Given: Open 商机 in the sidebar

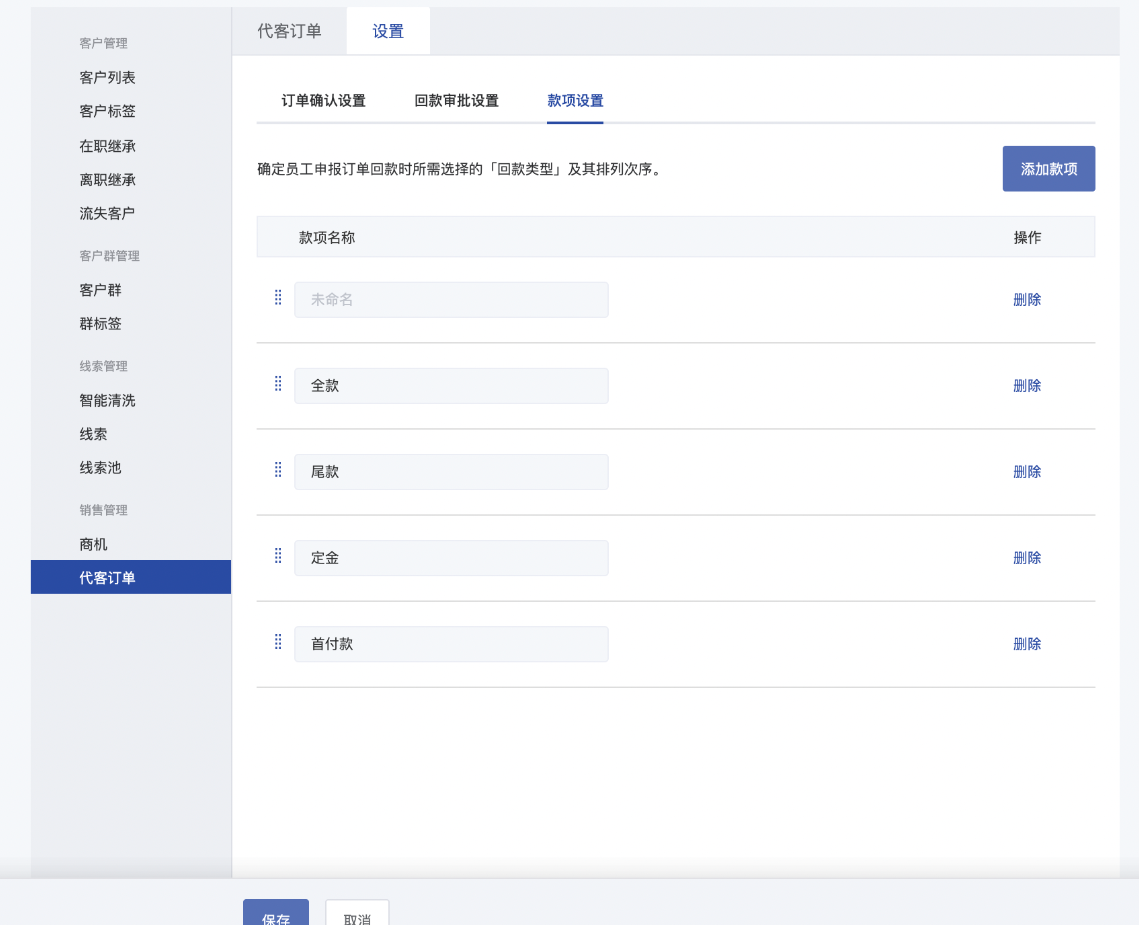Looking at the screenshot, I should coord(93,544).
